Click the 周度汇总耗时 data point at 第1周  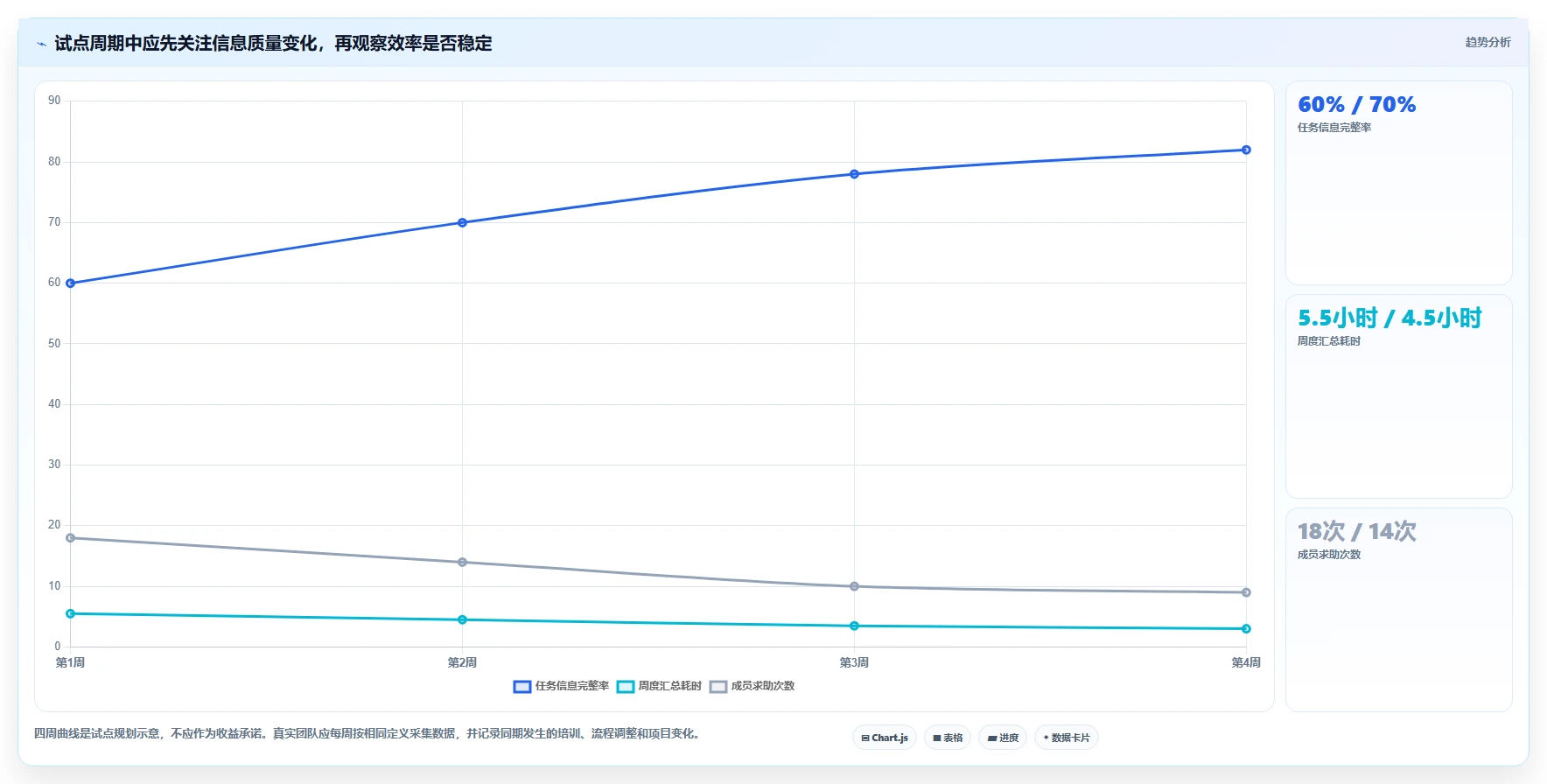coord(71,613)
